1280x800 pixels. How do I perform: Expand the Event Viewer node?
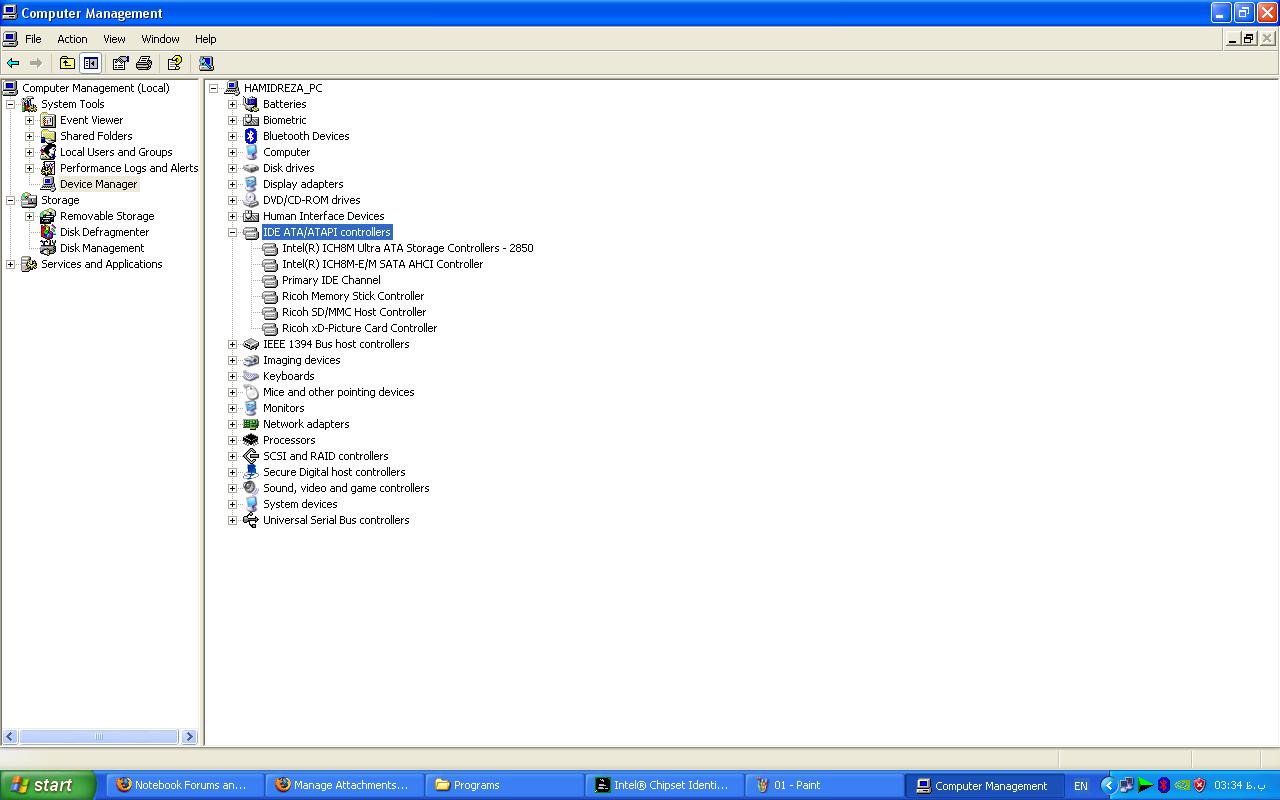(30, 120)
